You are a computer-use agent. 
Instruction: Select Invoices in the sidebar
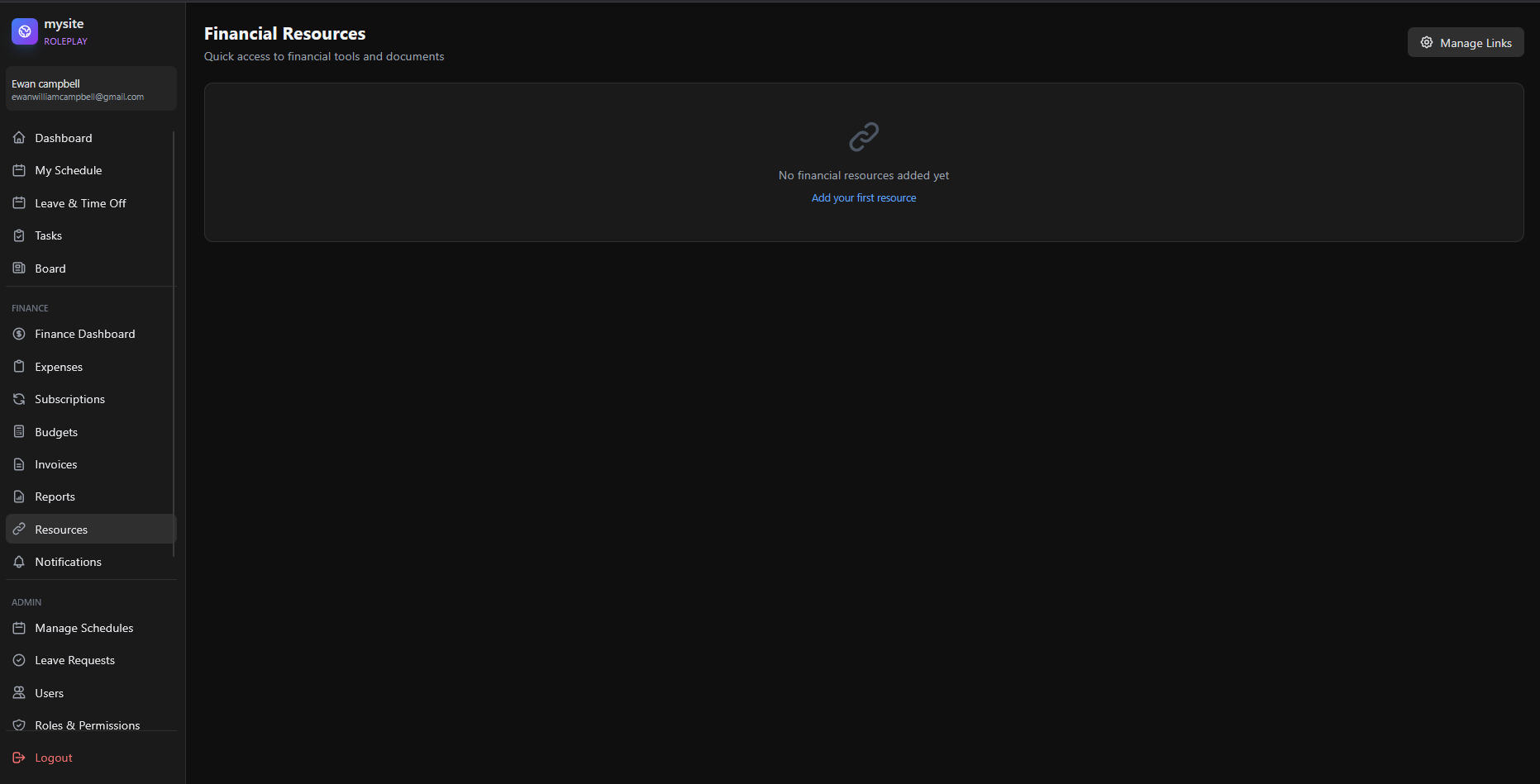(x=56, y=464)
